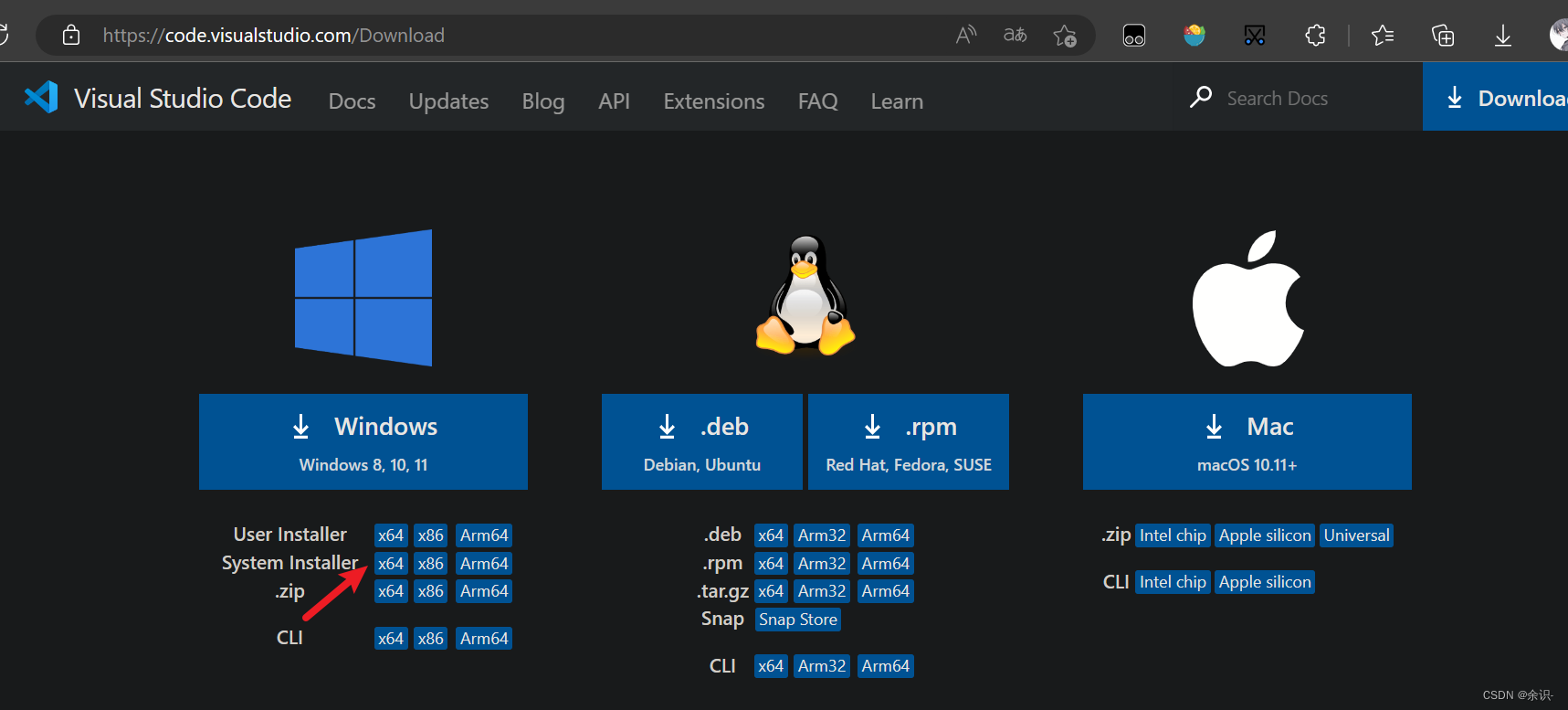Open the Updates navigation link
Screen dimensions: 1568x710
point(448,101)
